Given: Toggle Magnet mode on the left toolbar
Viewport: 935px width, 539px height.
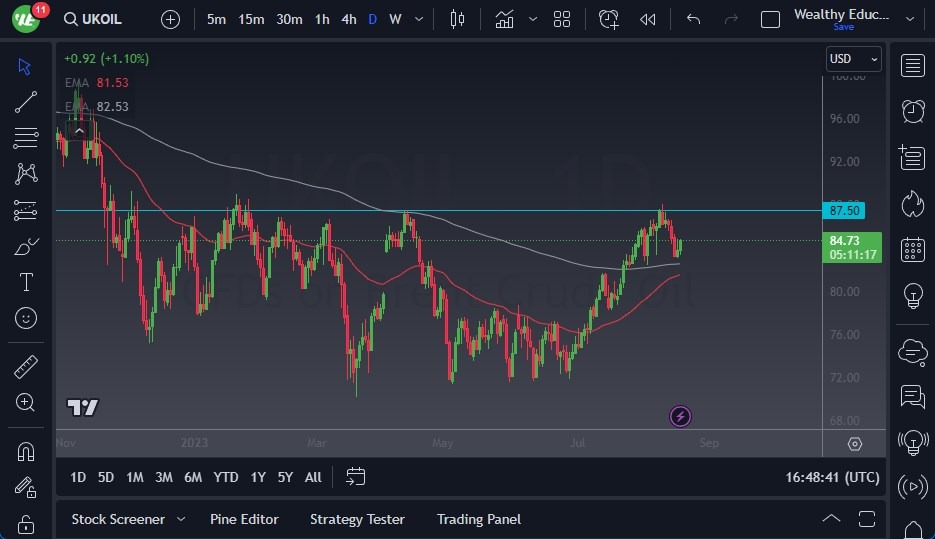Looking at the screenshot, I should pos(26,451).
